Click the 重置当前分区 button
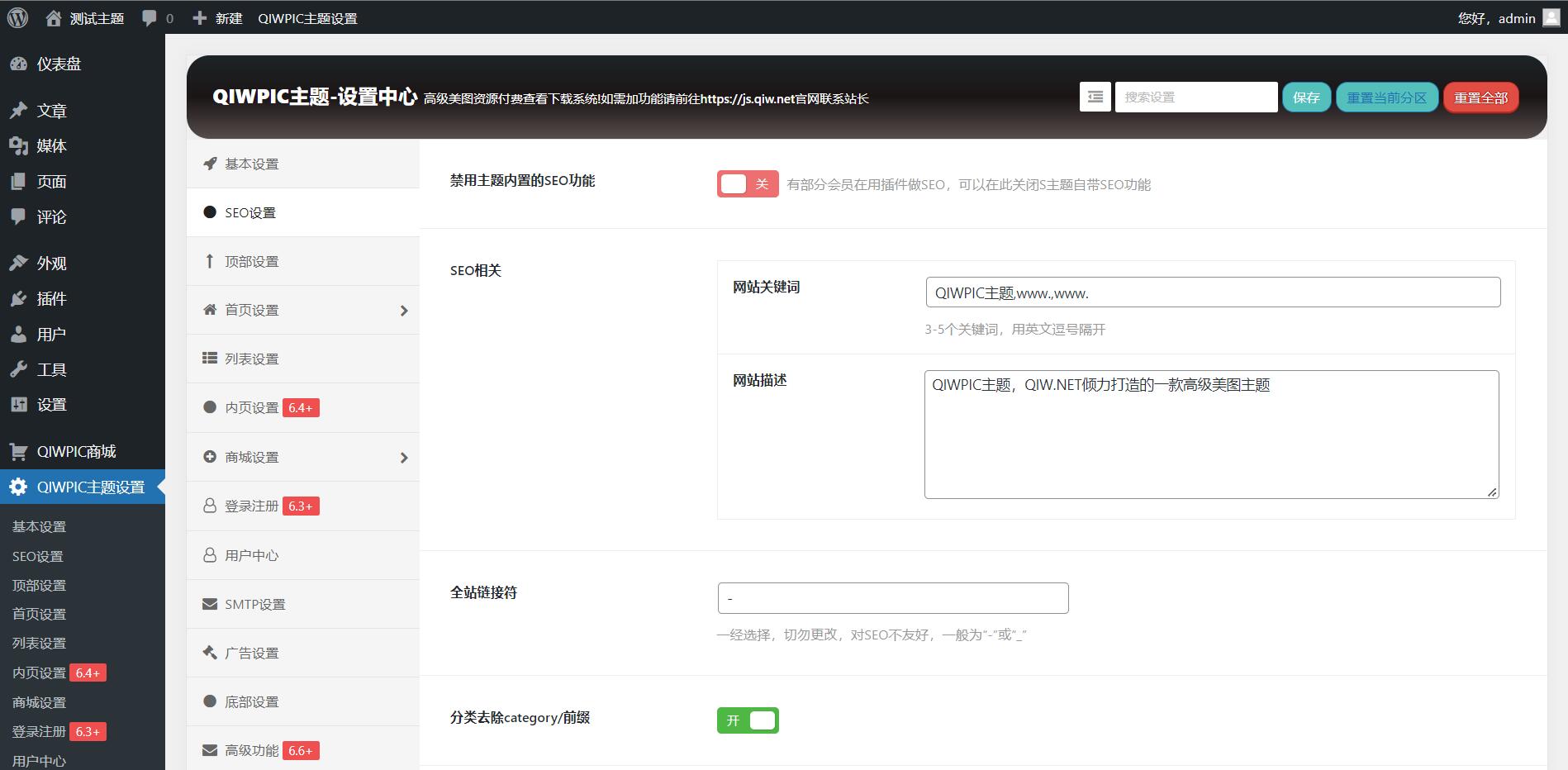 pyautogui.click(x=1387, y=97)
